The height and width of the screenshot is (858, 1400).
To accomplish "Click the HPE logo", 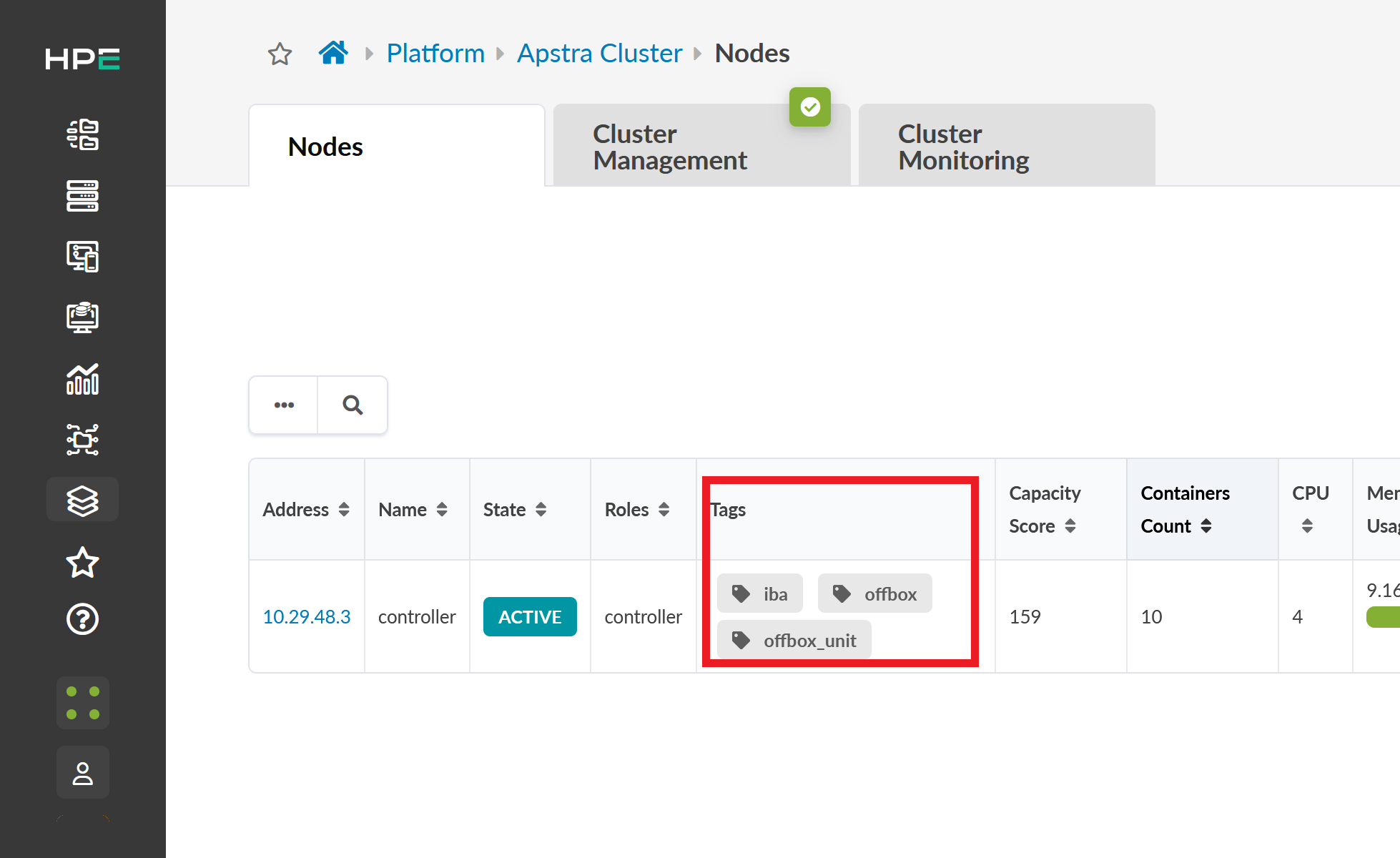I will (82, 59).
